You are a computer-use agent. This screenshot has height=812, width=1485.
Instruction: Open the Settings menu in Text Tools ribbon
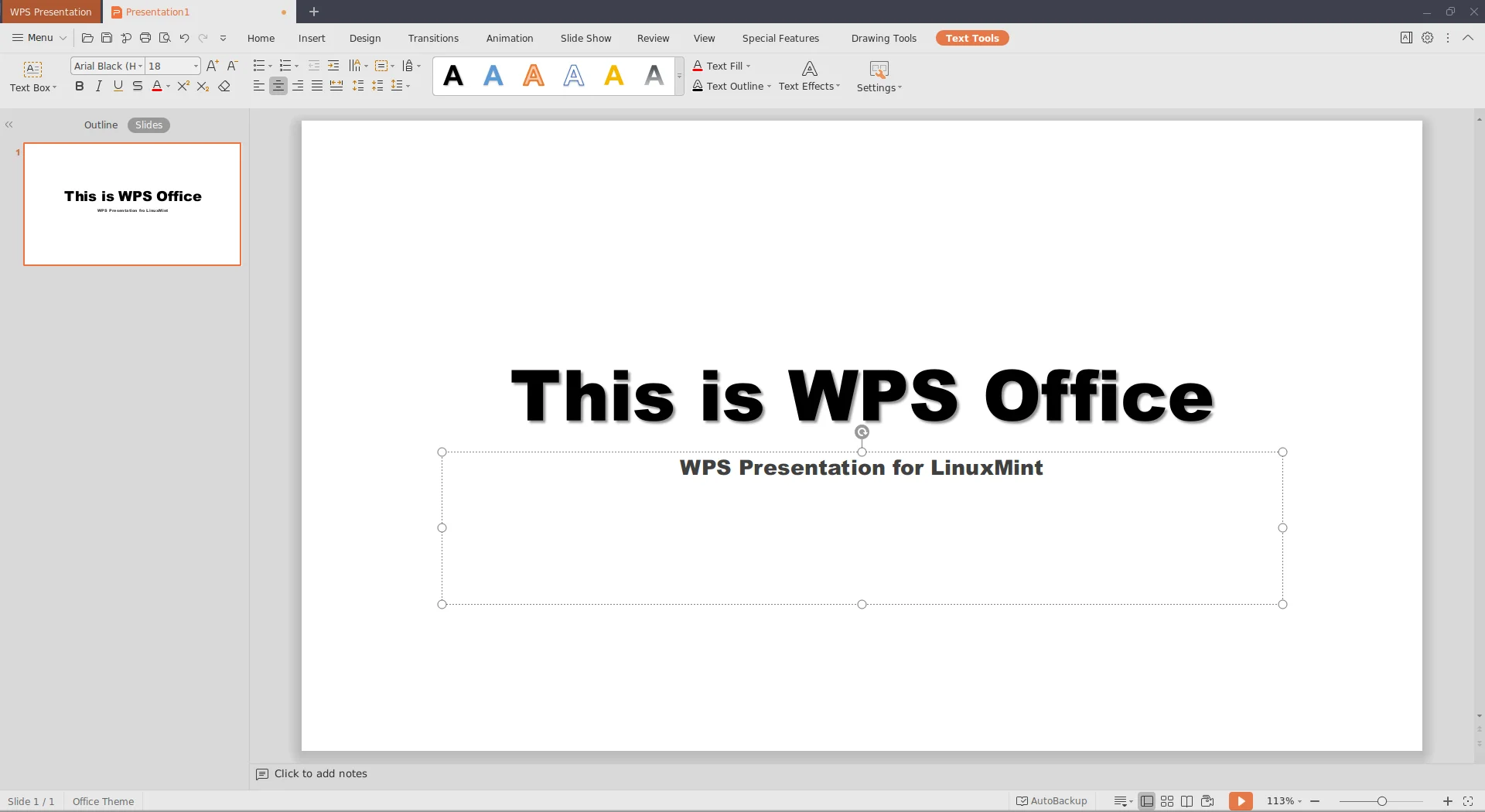tap(879, 77)
